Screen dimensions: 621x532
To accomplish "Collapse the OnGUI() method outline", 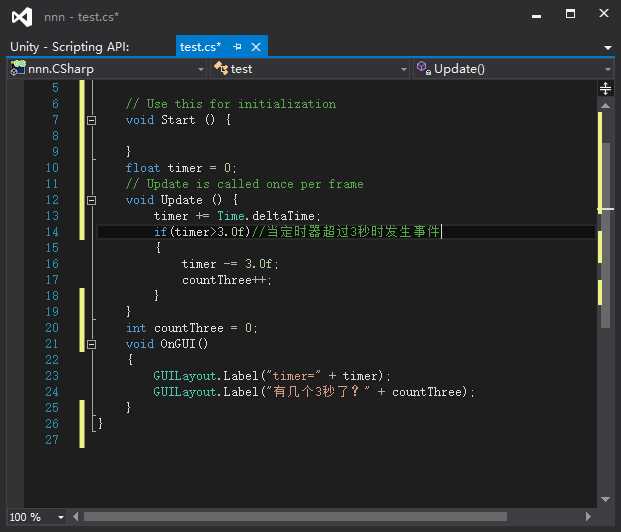I will tap(91, 344).
